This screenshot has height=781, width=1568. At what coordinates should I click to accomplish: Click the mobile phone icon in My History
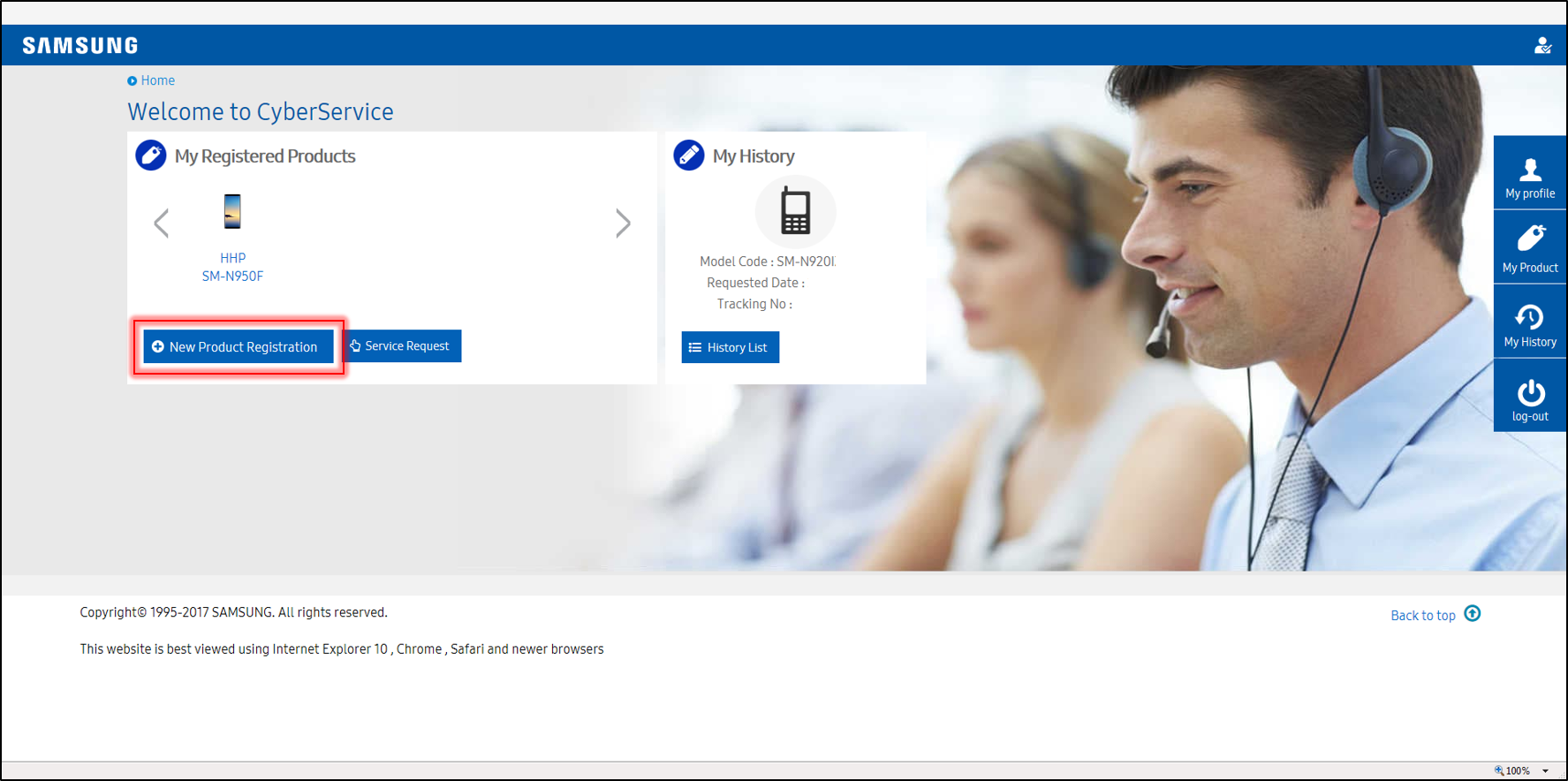click(x=795, y=211)
